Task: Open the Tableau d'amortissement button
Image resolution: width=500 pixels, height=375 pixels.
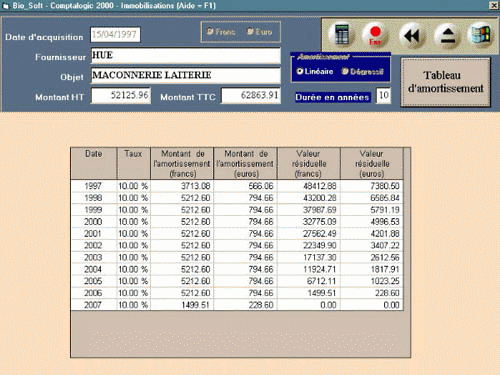Action: pyautogui.click(x=445, y=82)
